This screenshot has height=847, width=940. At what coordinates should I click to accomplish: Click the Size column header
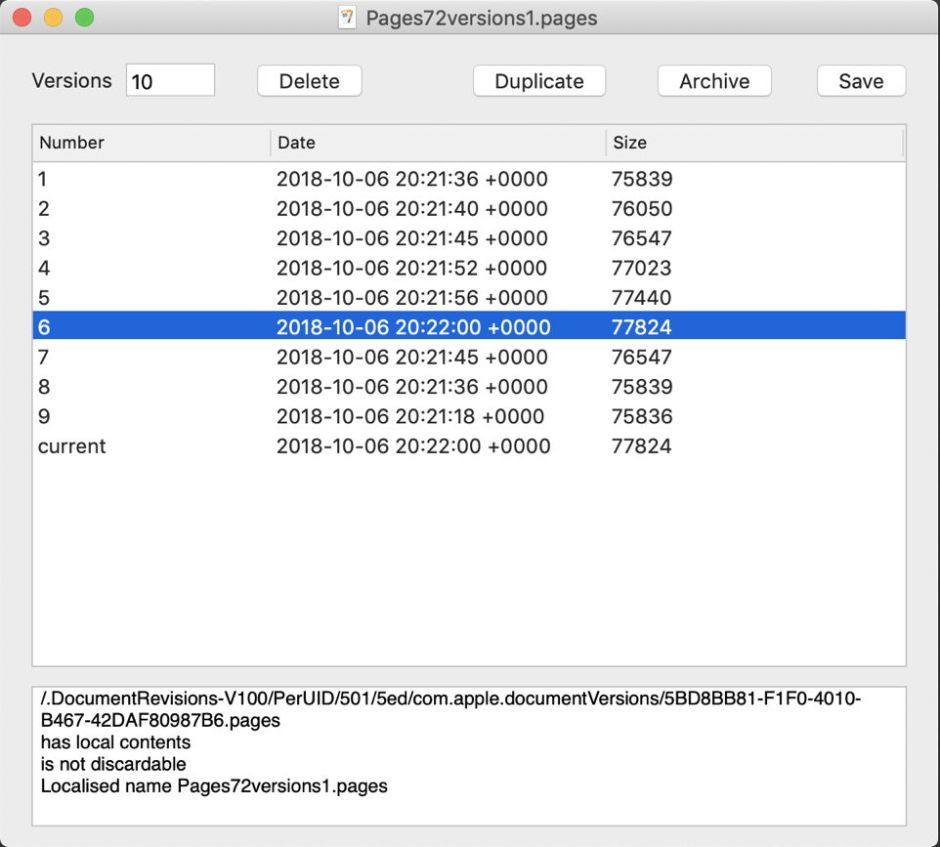(754, 143)
